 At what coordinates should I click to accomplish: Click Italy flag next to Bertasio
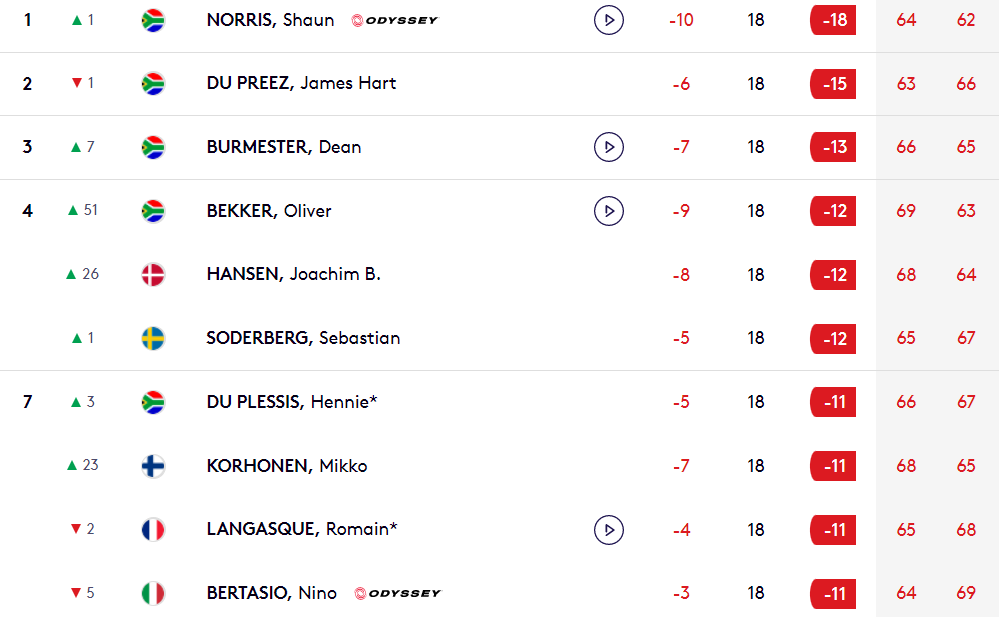coord(153,593)
